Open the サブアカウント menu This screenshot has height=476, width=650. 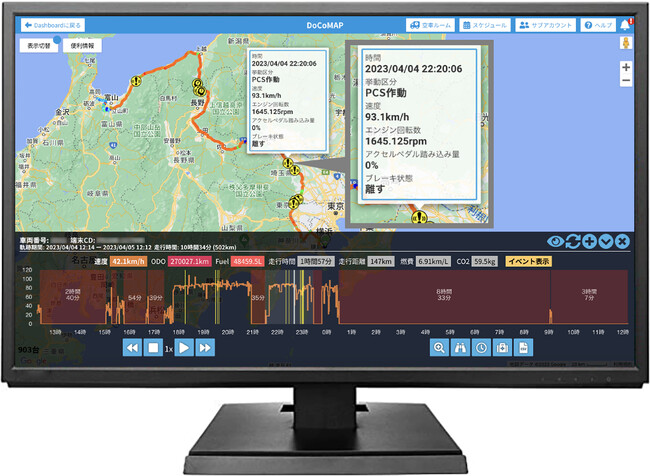(546, 24)
